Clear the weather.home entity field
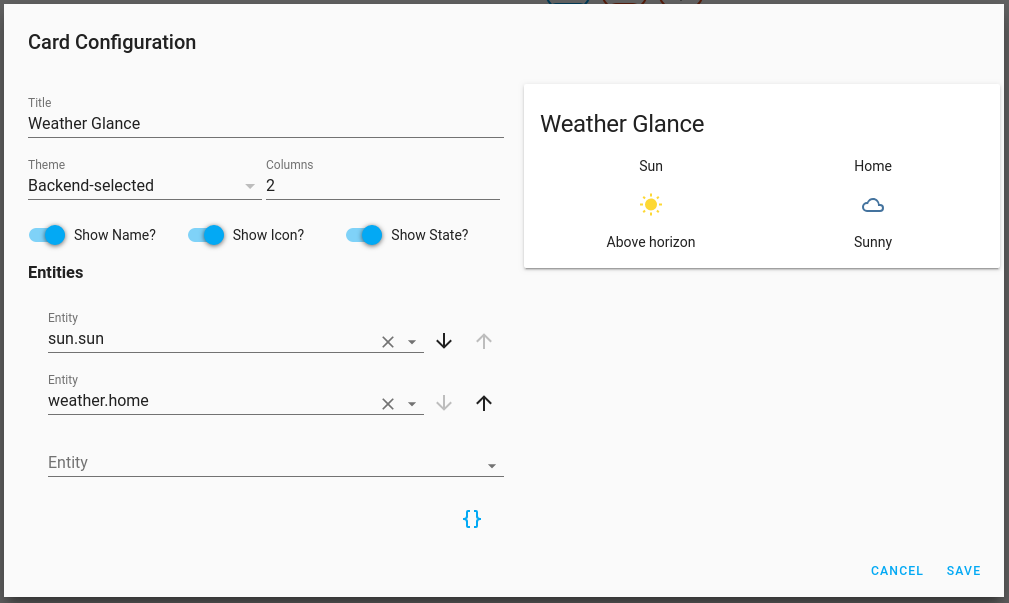 [x=387, y=404]
